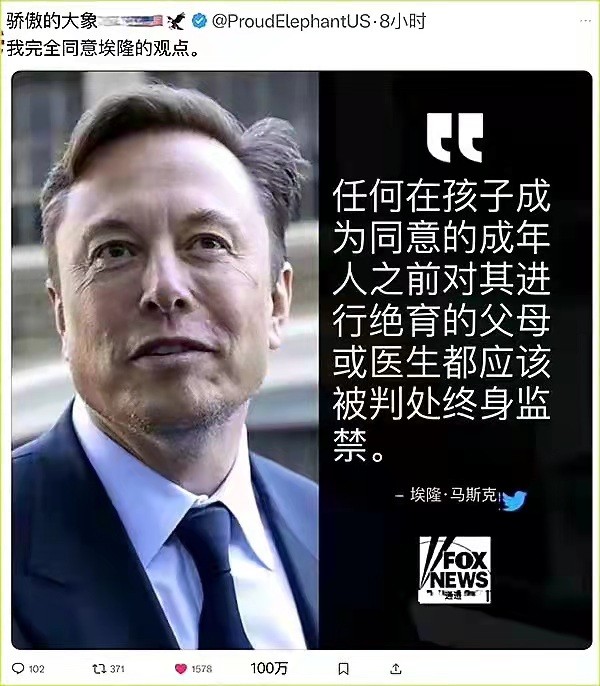600x686 pixels.
Task: Click the 8小时 timestamp
Action: pos(402,21)
